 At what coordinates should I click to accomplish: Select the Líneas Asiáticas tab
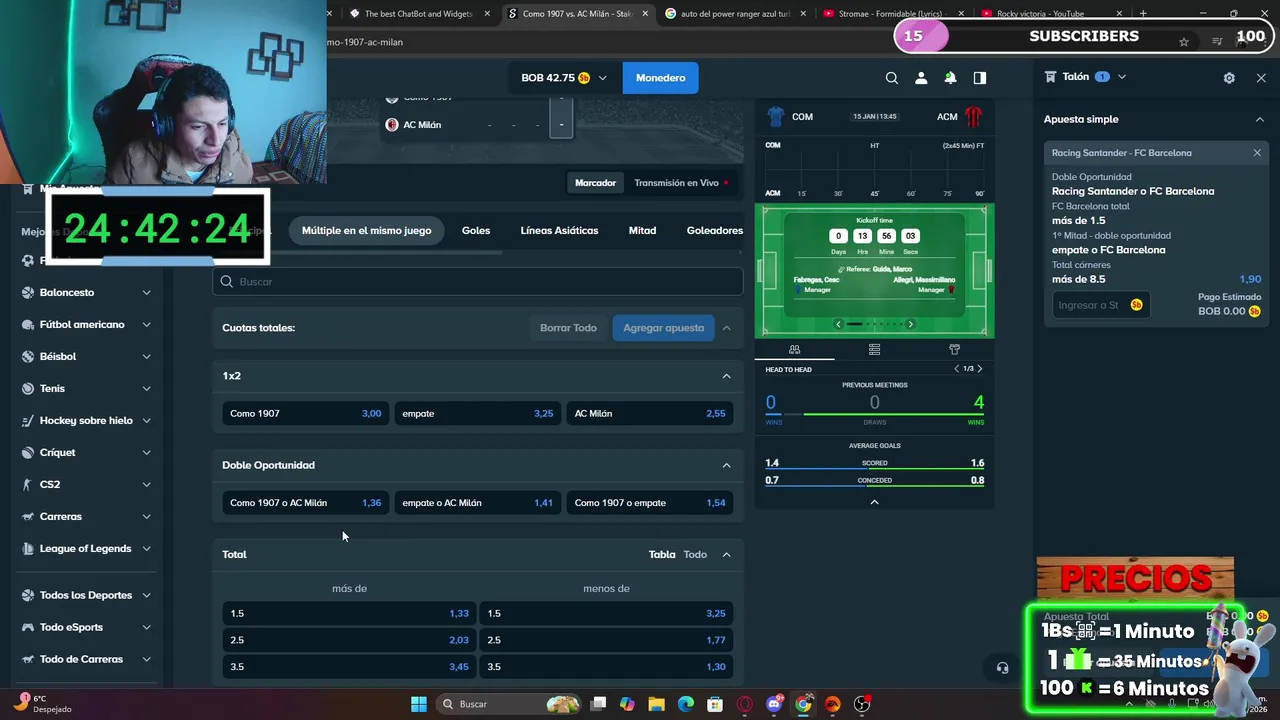[559, 230]
